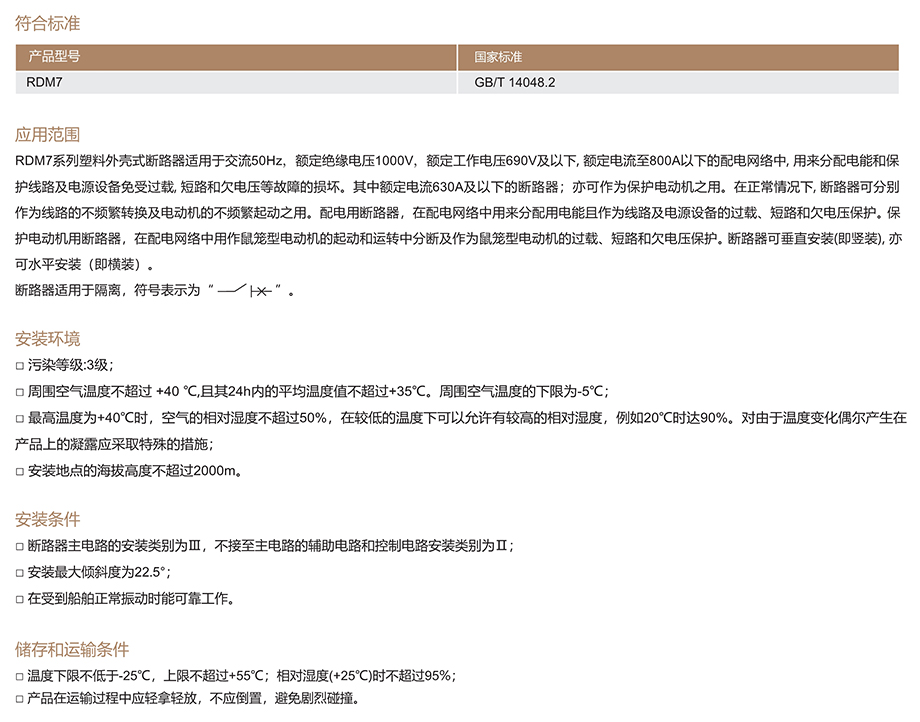920x722 pixels.
Task: Click the 储存和运输条件 section heading
Action: 72,649
